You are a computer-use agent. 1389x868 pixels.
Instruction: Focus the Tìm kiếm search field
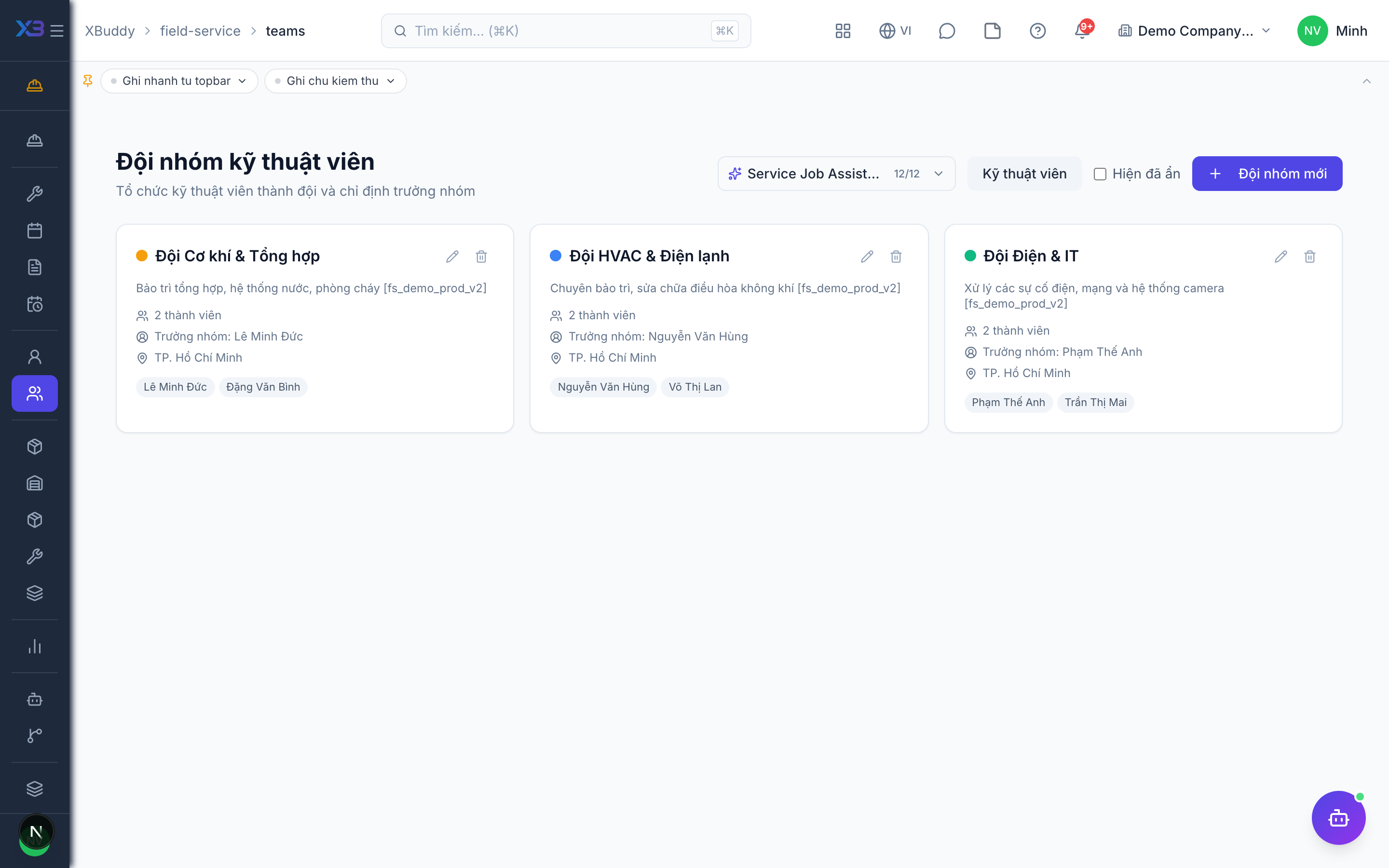[566, 30]
